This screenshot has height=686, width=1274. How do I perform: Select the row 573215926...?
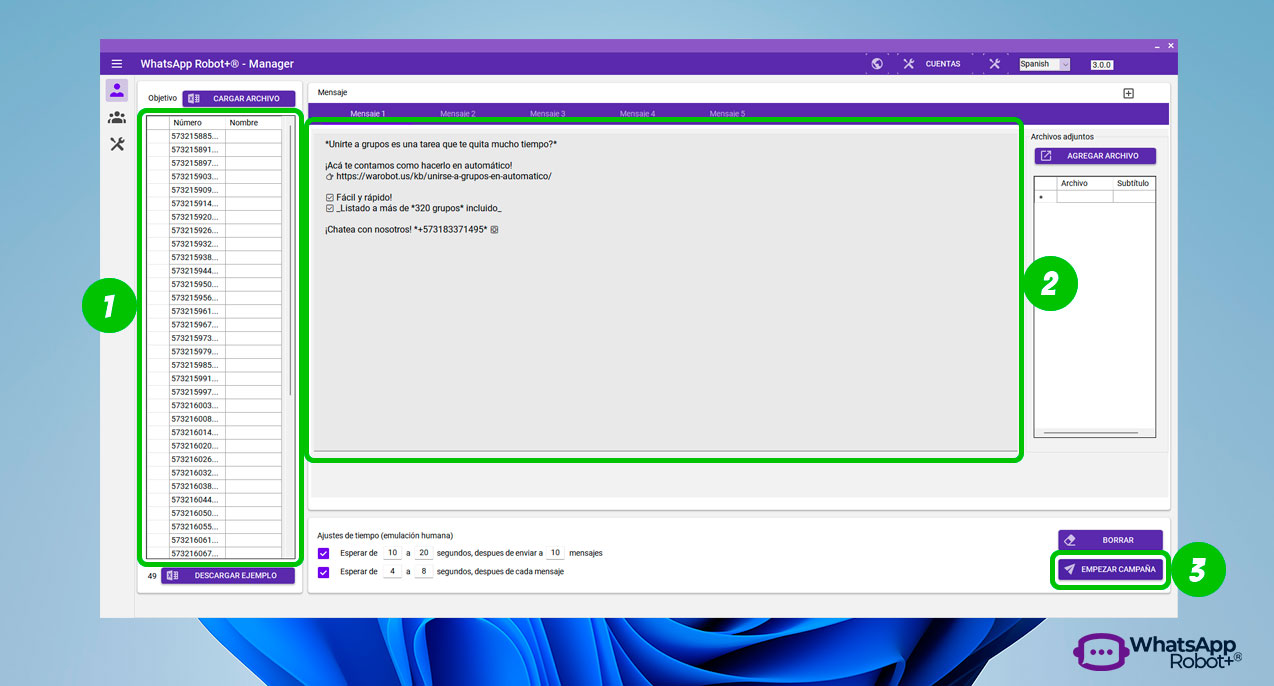pyautogui.click(x=215, y=231)
